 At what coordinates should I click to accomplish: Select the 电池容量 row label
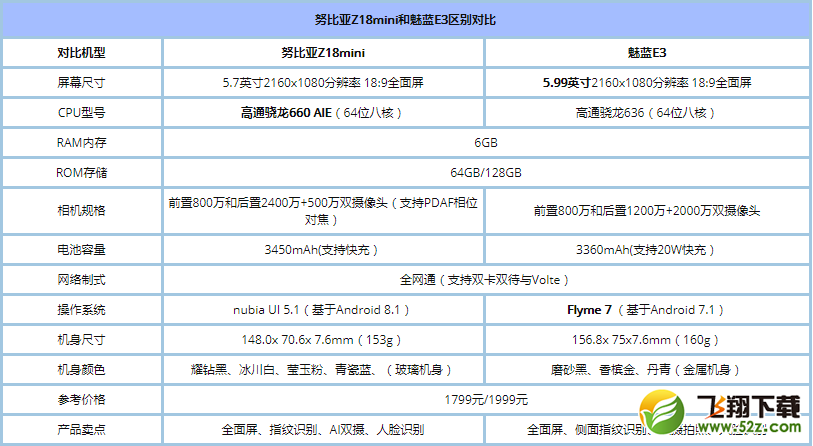82,249
